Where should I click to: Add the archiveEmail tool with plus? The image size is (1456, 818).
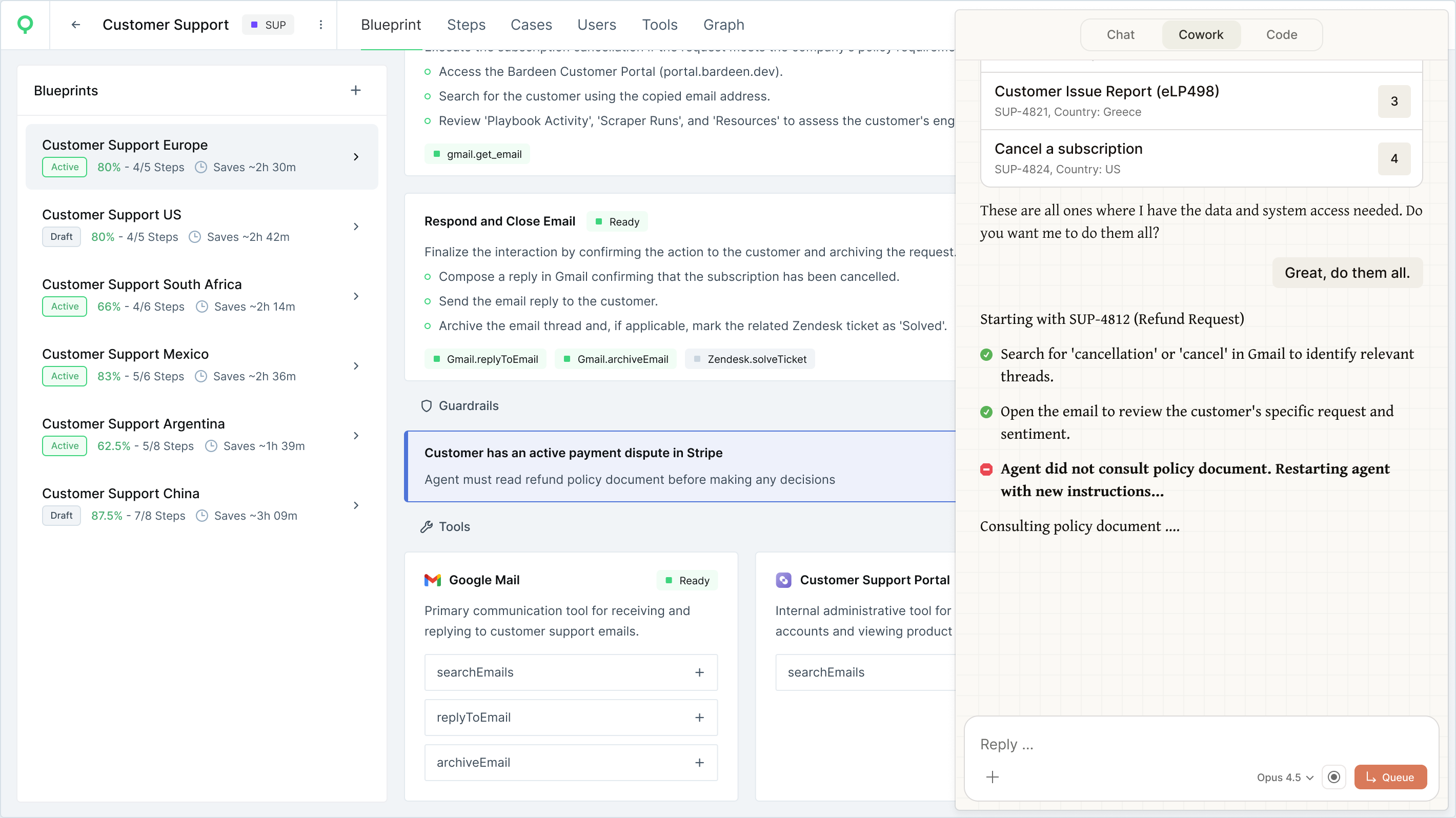tap(699, 762)
